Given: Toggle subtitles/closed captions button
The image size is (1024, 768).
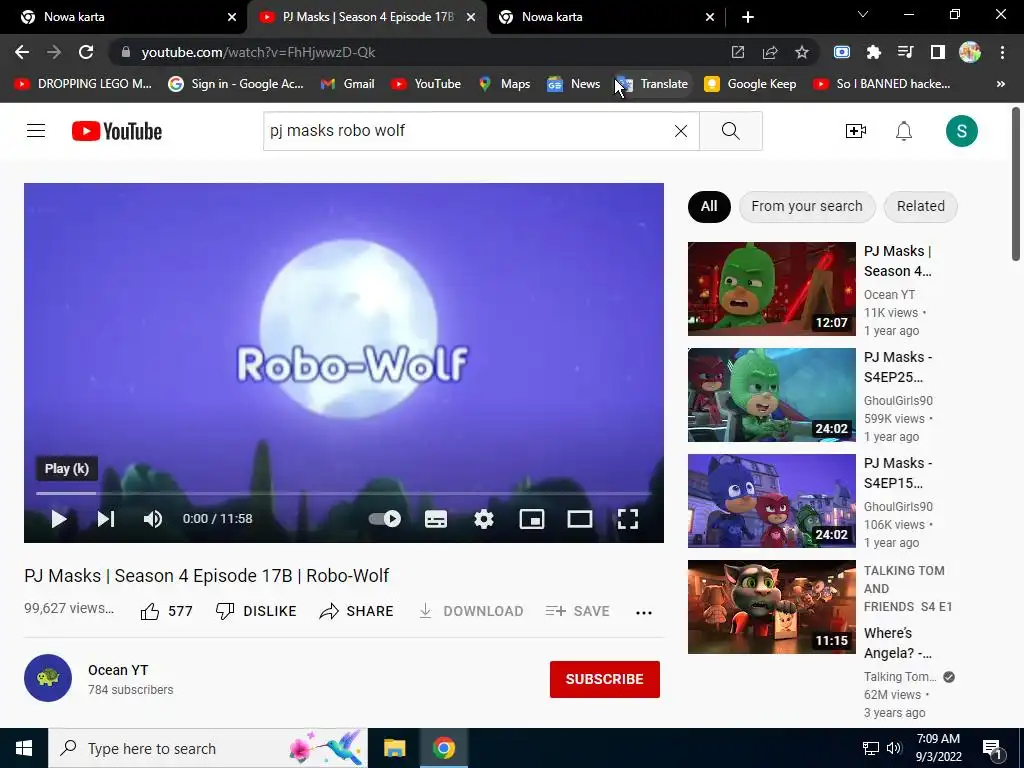Looking at the screenshot, I should (x=436, y=519).
